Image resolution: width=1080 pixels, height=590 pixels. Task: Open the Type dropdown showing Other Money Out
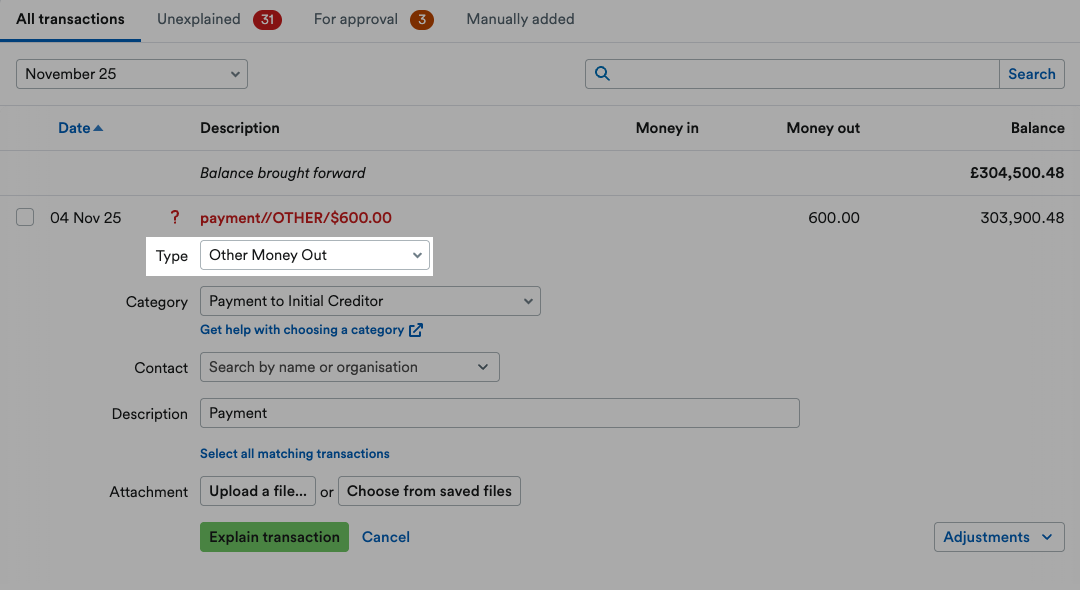[315, 255]
